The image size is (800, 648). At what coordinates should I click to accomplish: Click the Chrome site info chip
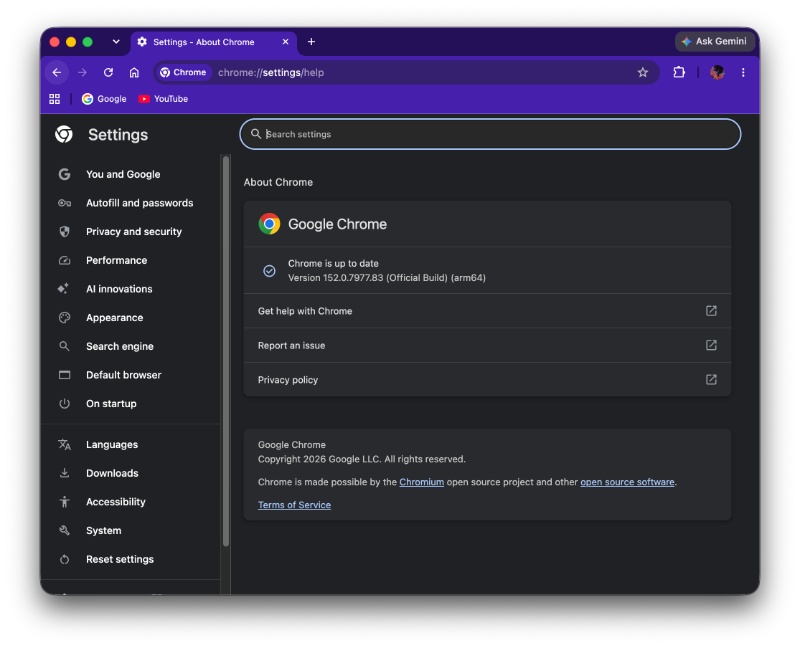[x=183, y=72]
